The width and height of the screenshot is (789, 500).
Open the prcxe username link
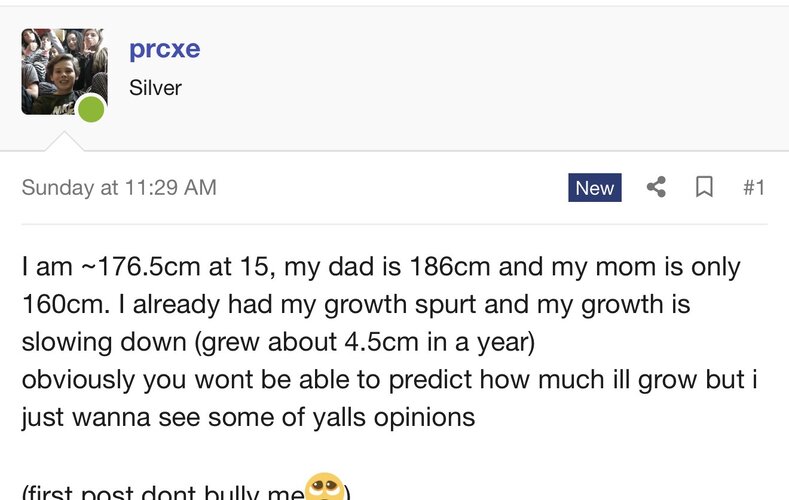165,49
